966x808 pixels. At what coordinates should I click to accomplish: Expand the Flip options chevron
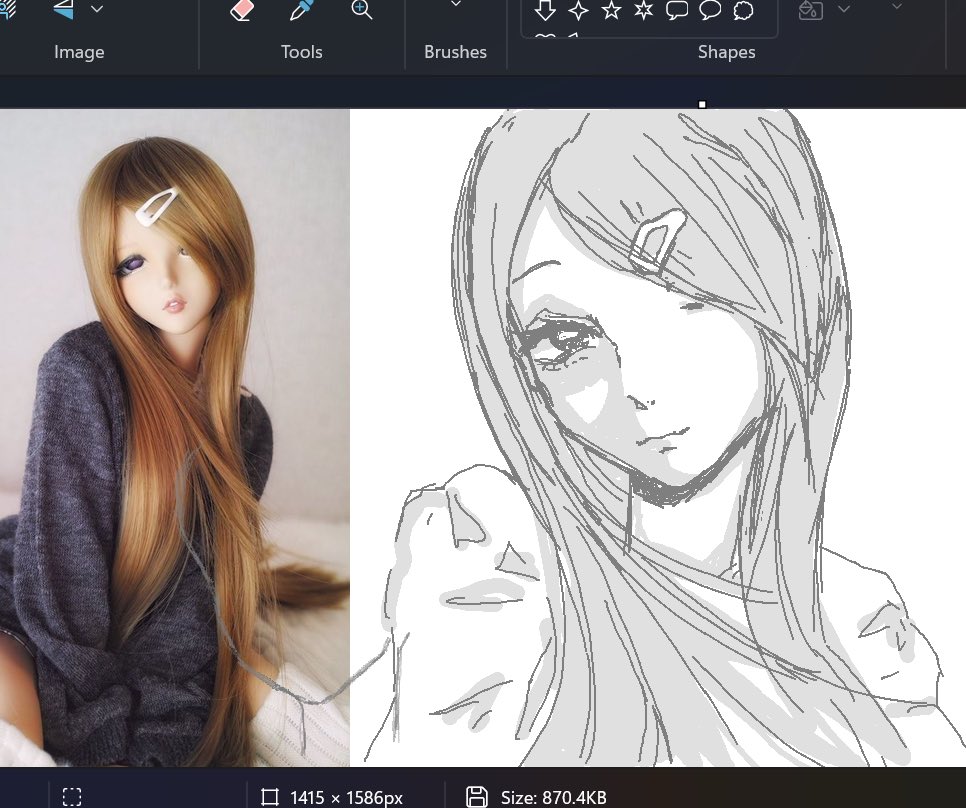point(97,9)
